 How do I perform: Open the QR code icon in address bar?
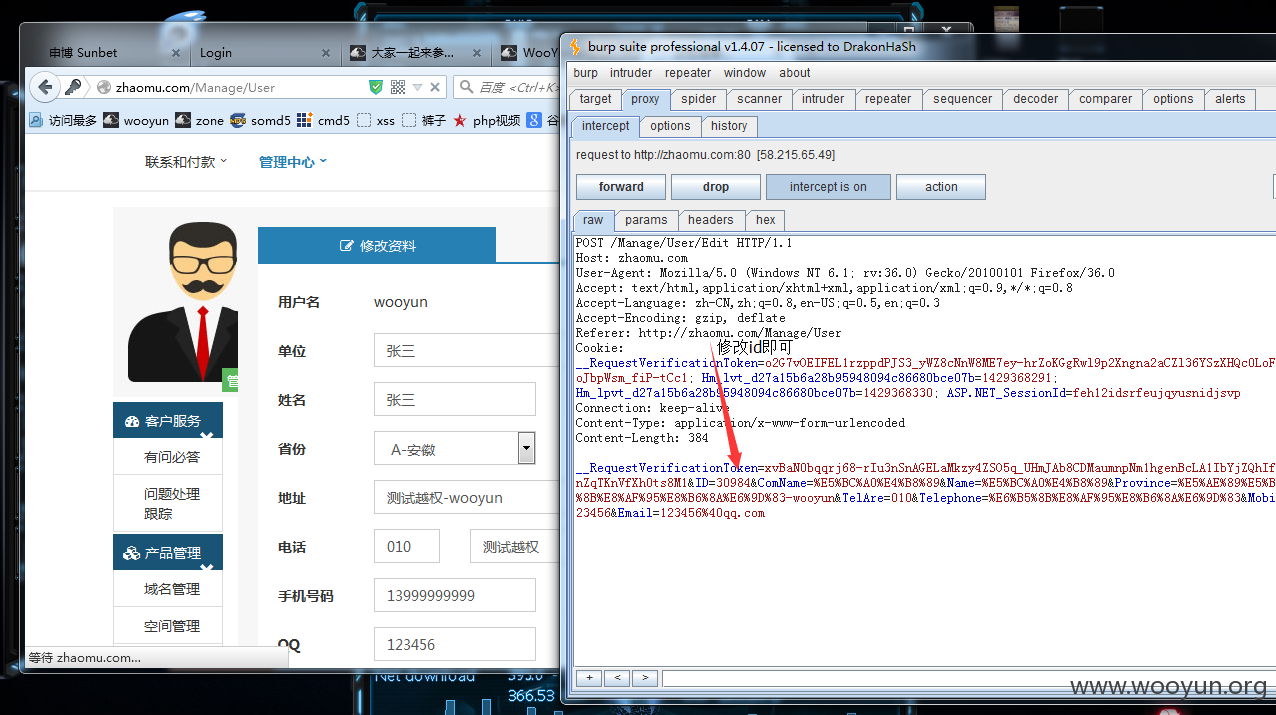[x=398, y=87]
